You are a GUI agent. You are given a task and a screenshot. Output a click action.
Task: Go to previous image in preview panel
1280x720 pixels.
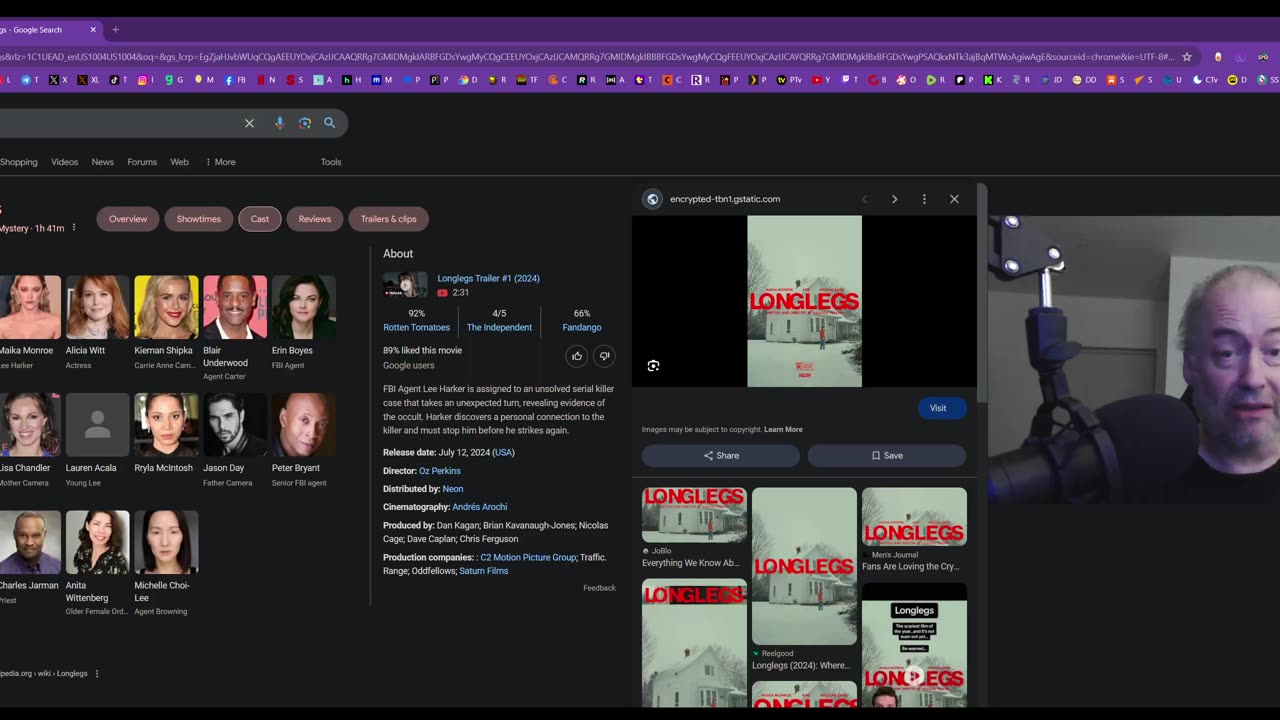pos(865,199)
